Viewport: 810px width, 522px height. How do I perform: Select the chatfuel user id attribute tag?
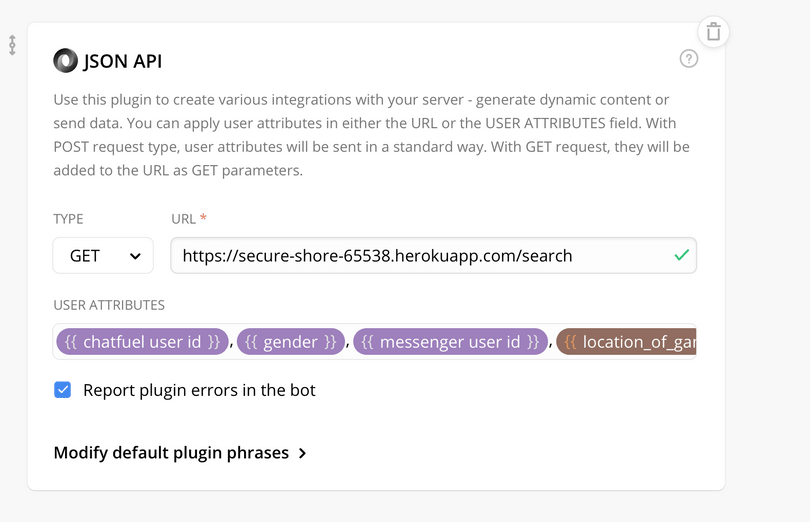click(x=142, y=342)
